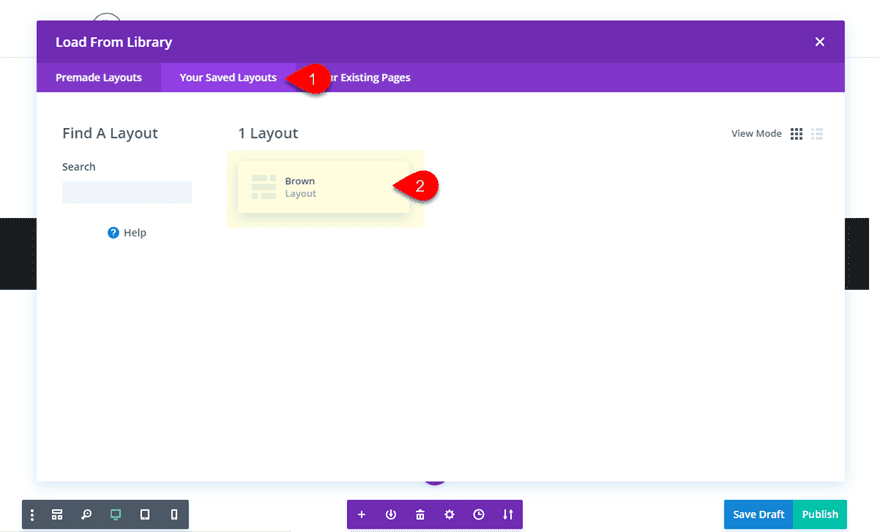The width and height of the screenshot is (880, 532).
Task: Open editing history clock icon
Action: coord(479,515)
